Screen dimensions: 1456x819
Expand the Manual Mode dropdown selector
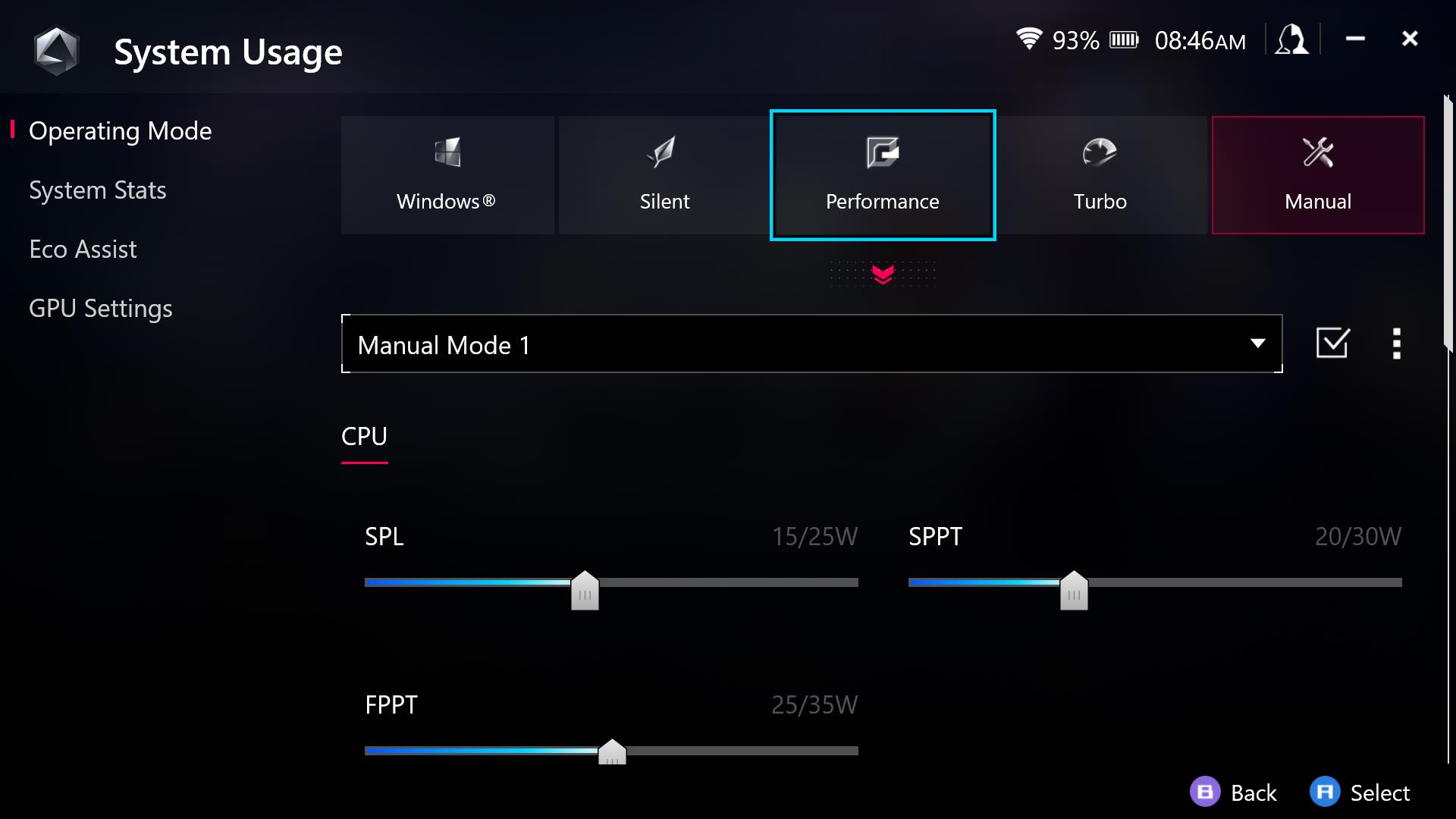tap(1258, 343)
